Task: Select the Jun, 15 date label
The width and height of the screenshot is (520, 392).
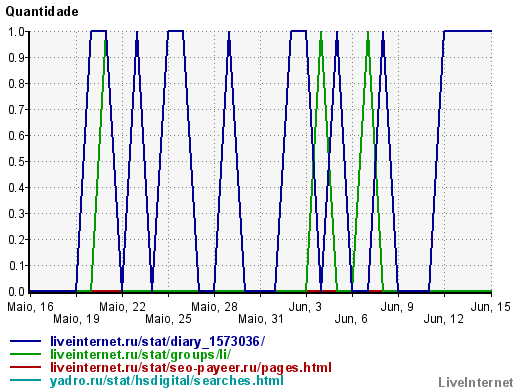Action: 490,307
